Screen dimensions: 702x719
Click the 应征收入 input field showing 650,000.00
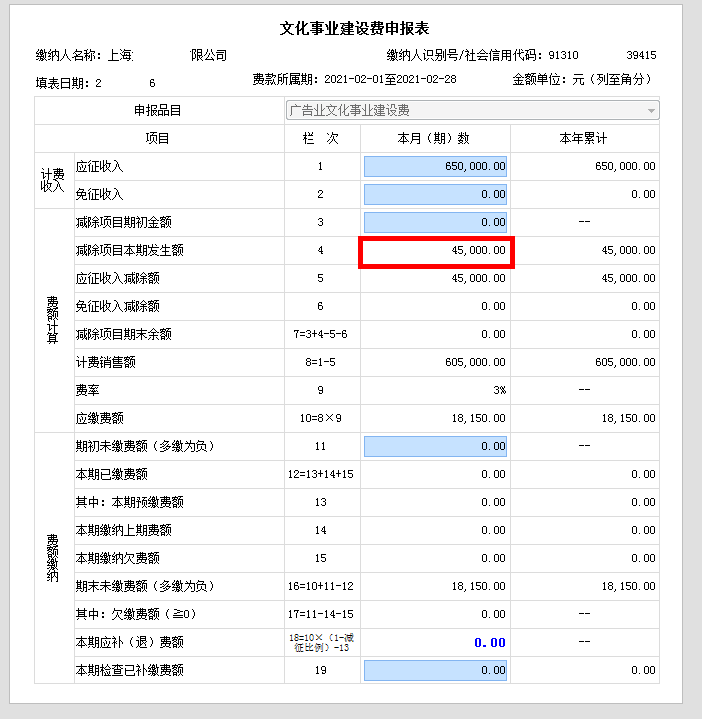click(435, 166)
